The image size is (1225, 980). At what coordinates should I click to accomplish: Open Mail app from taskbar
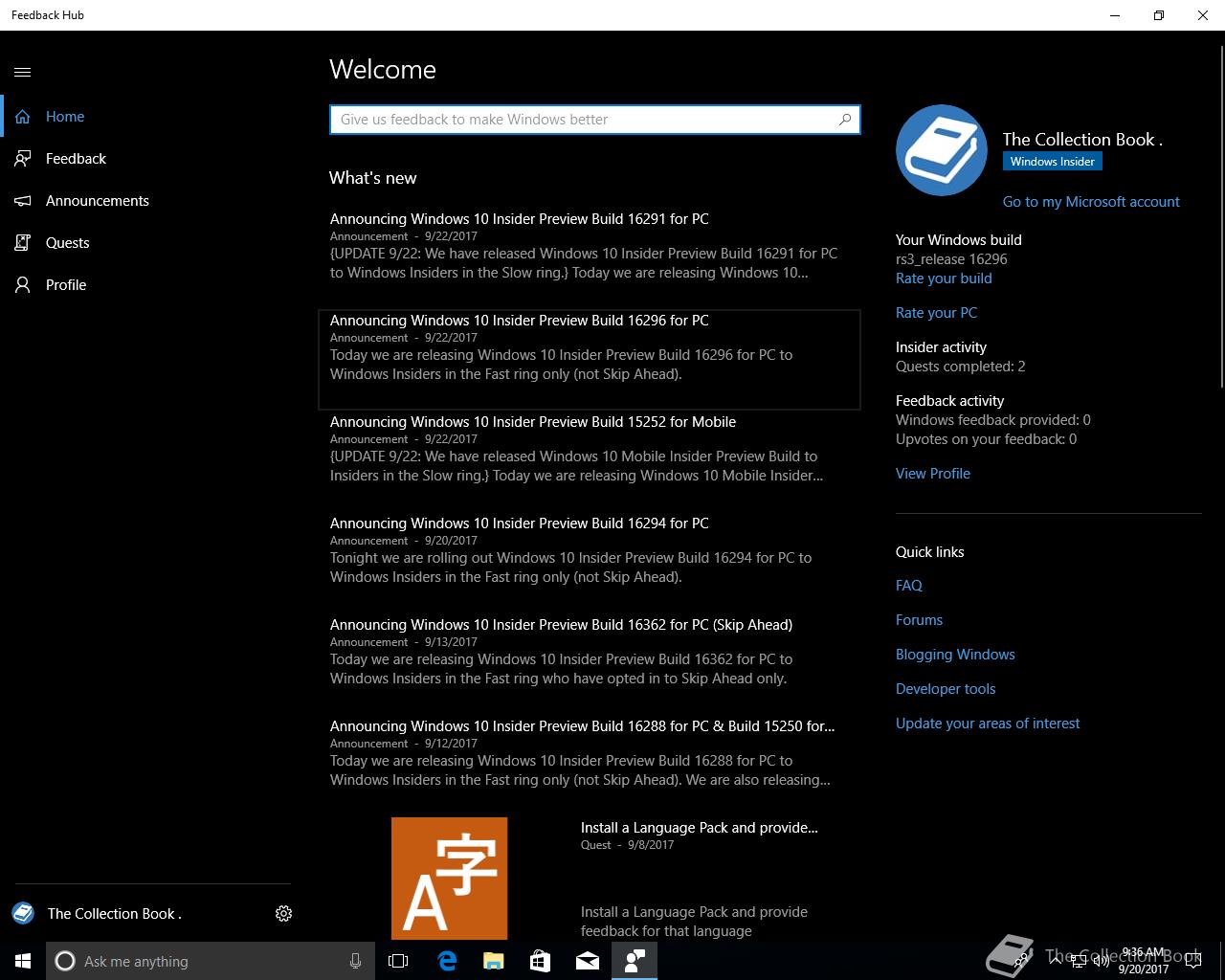pyautogui.click(x=588, y=961)
